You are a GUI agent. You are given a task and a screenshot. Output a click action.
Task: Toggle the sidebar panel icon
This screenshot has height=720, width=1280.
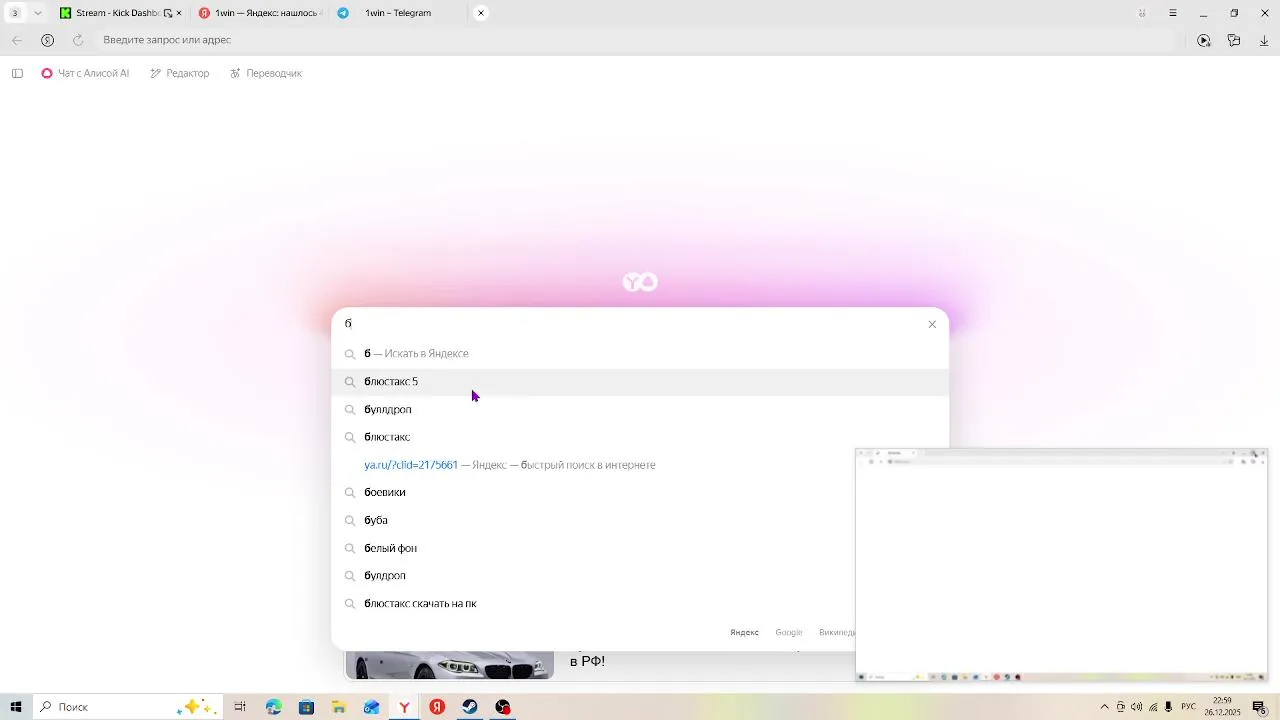(17, 73)
